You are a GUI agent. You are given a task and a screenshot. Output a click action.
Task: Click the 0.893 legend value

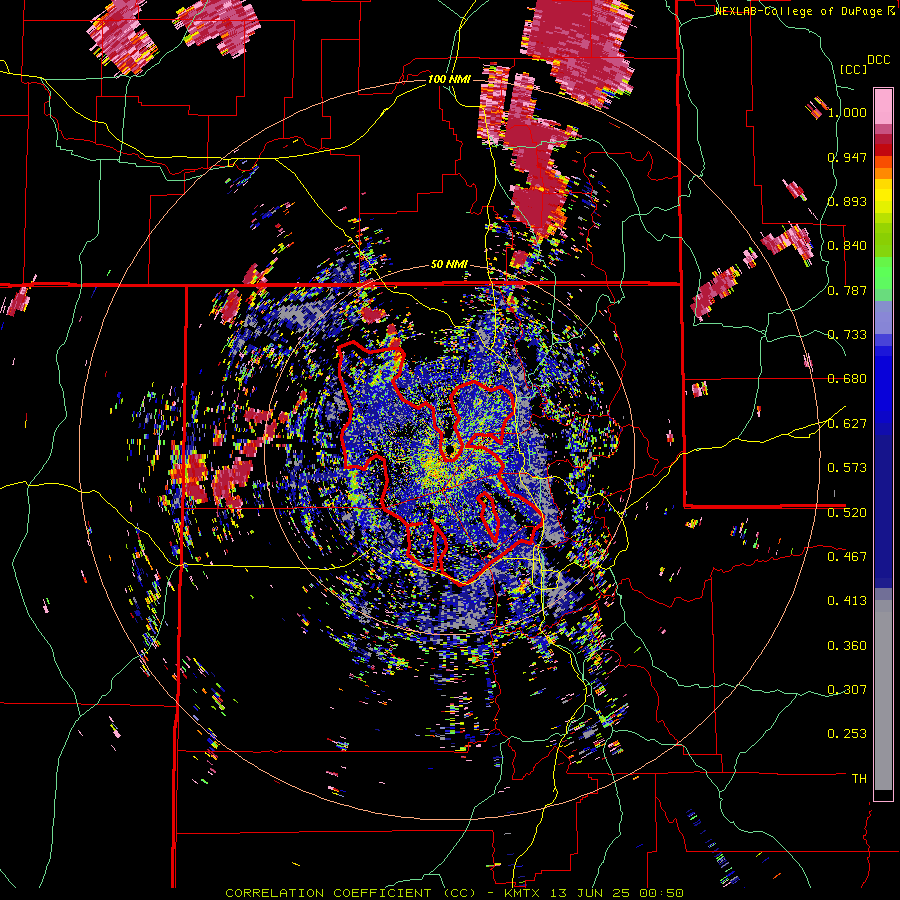click(x=847, y=201)
